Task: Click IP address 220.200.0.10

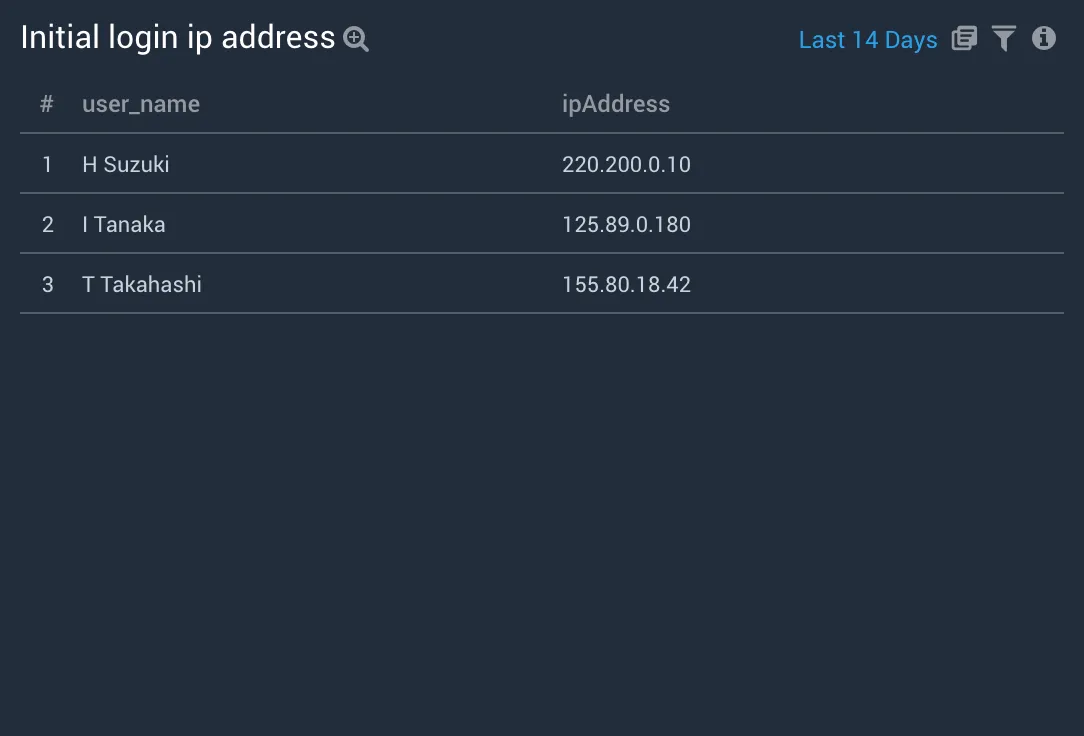Action: 626,164
